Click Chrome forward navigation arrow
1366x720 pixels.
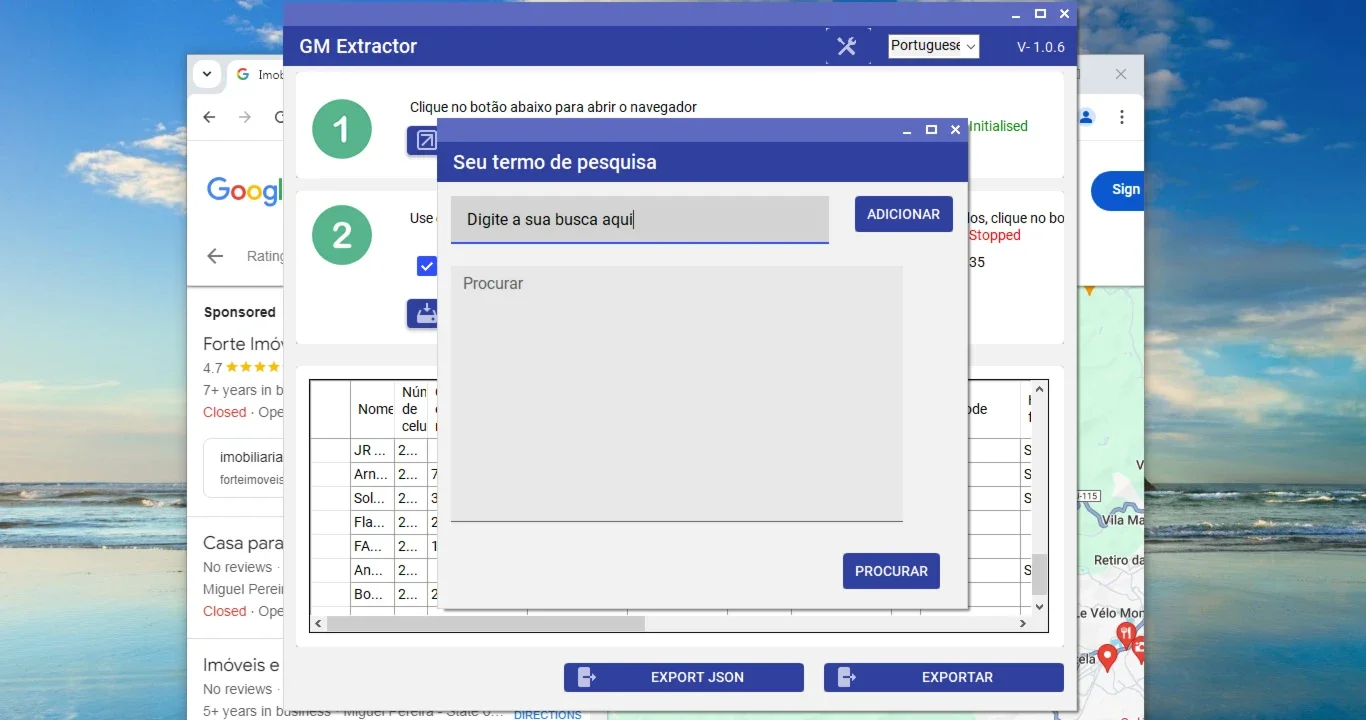click(x=245, y=117)
